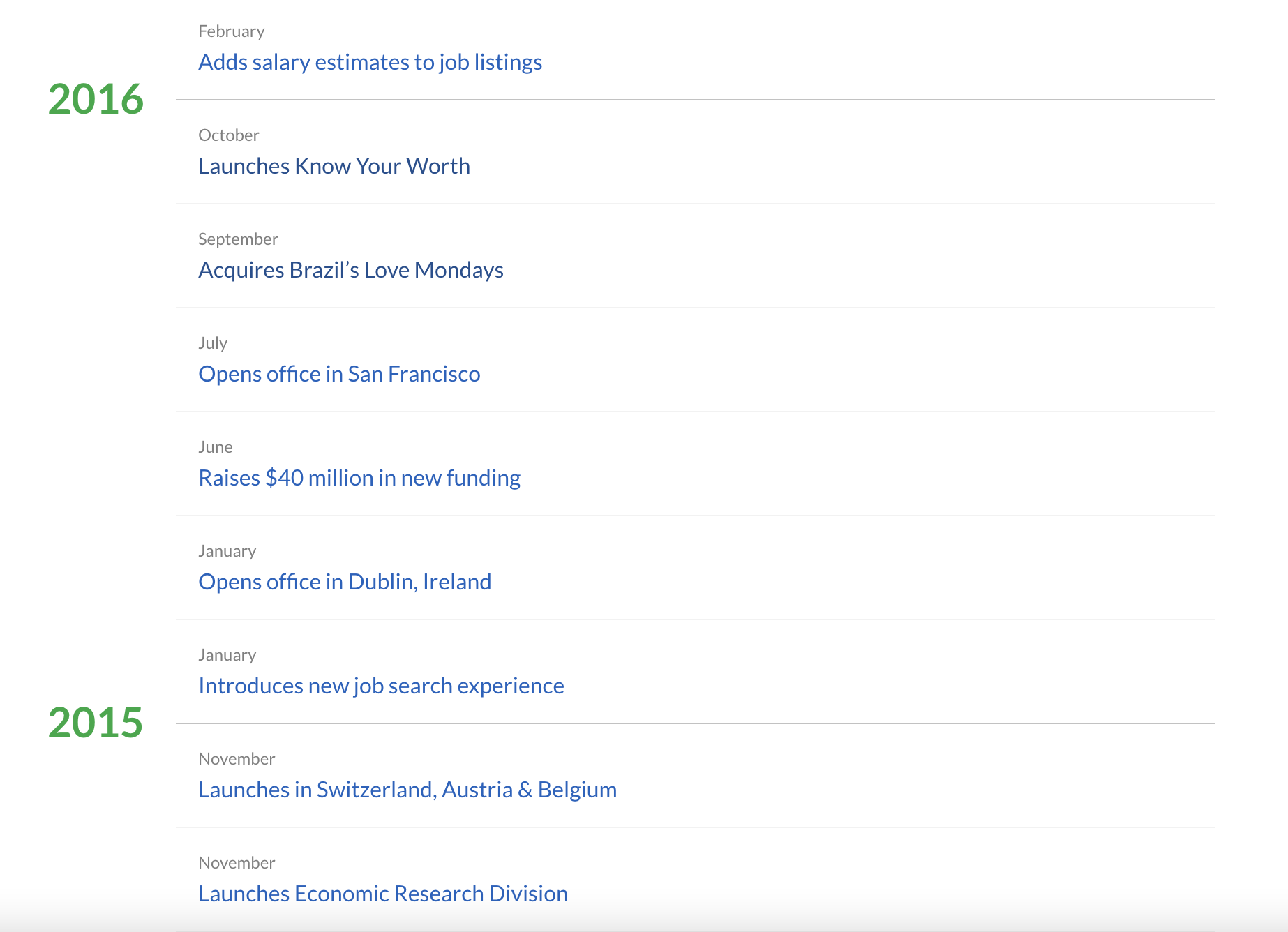Image resolution: width=1288 pixels, height=932 pixels.
Task: Open 'Opens office in San Francisco' link
Action: (339, 374)
